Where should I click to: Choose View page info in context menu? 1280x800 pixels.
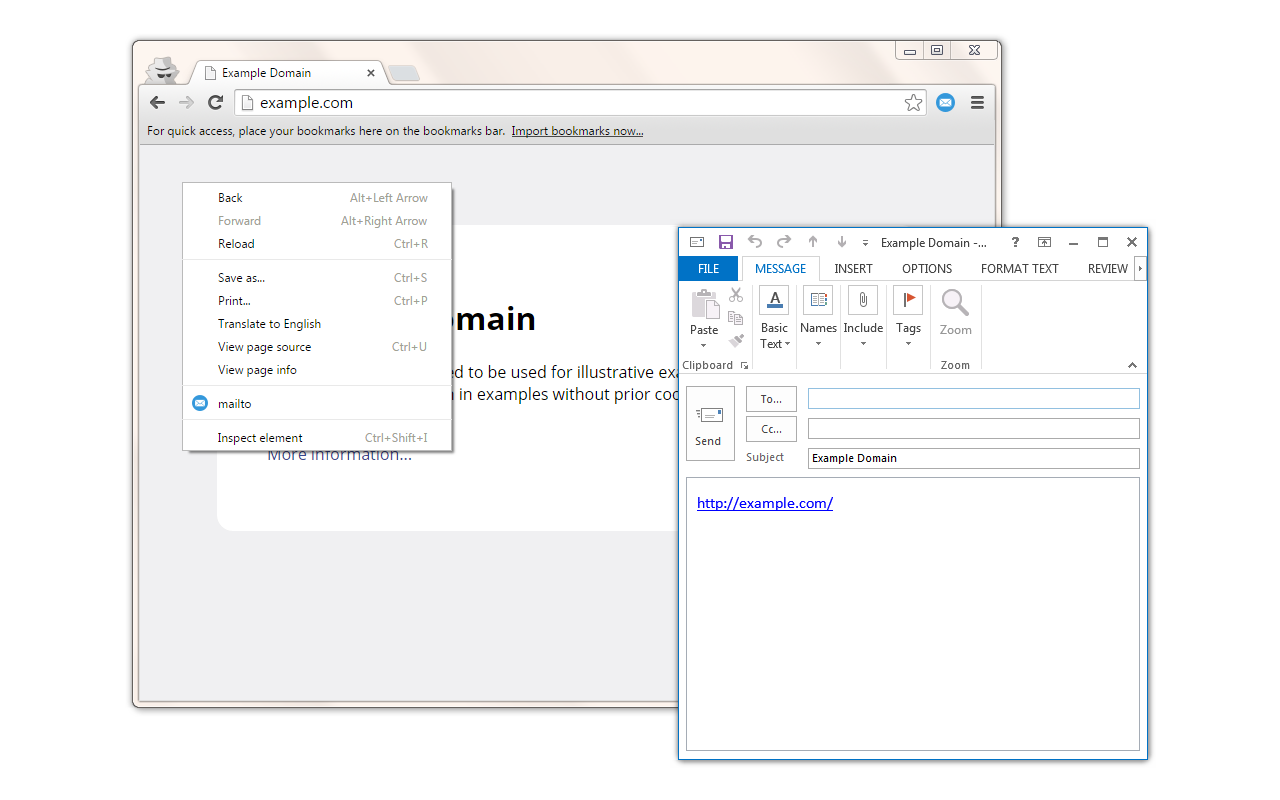(317, 370)
